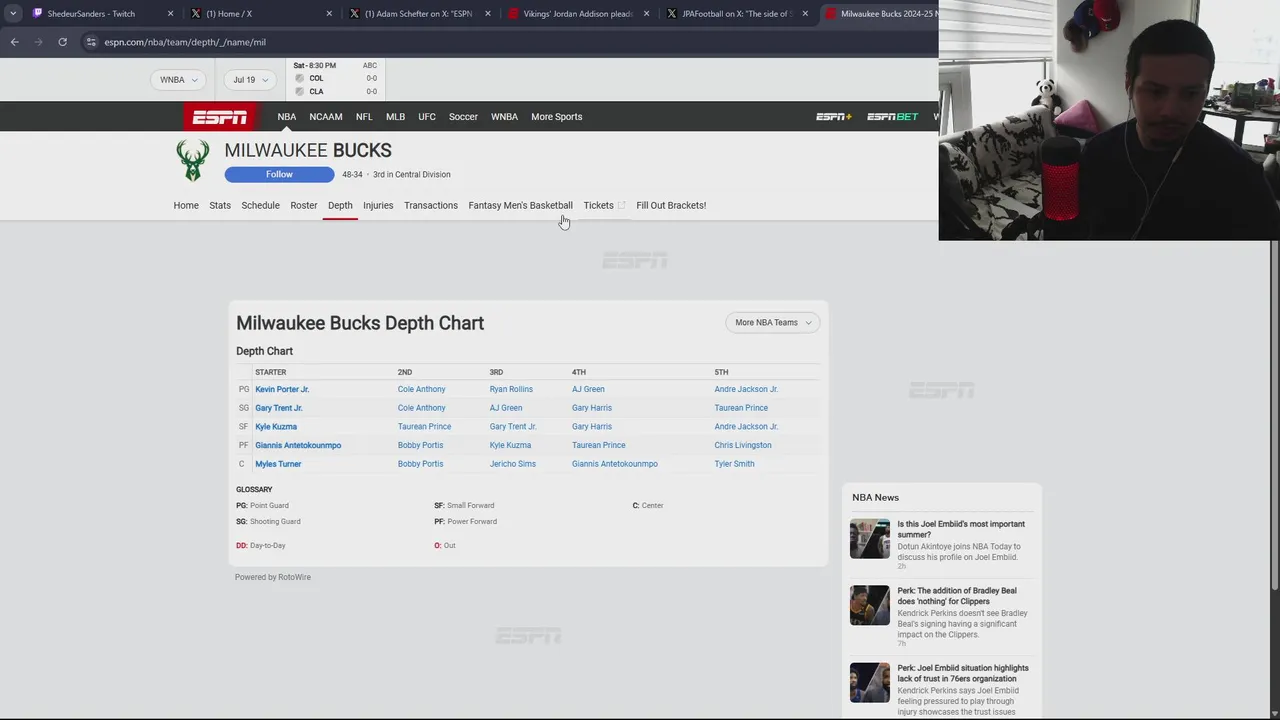Click the ESPN+ logo link

click(x=833, y=117)
